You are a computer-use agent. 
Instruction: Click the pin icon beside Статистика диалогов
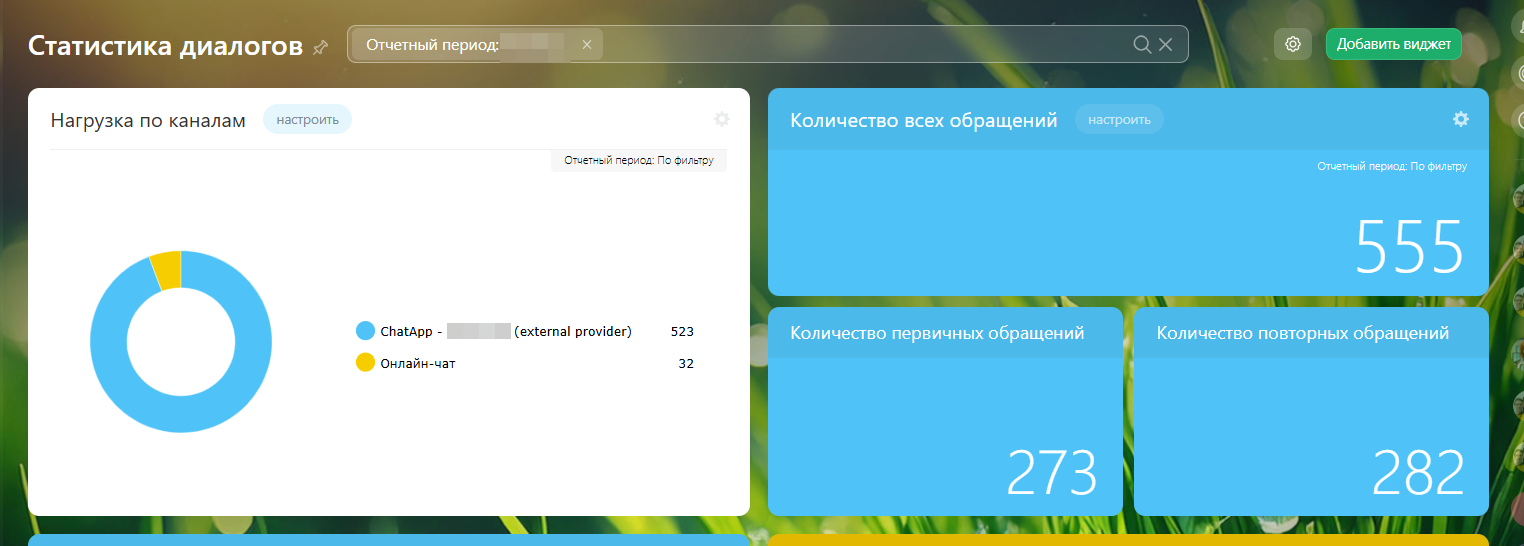[320, 47]
